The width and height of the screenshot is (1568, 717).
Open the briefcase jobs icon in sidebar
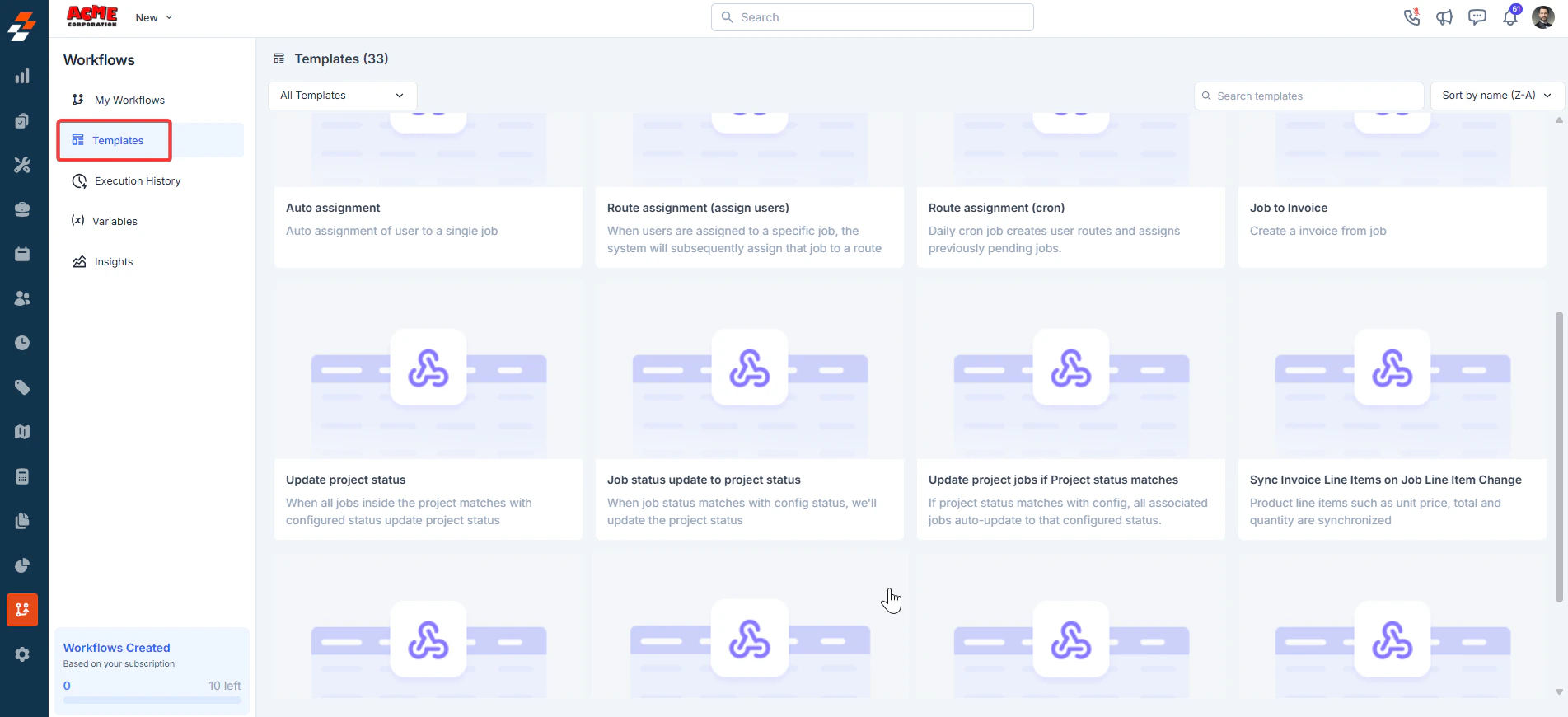[x=22, y=210]
